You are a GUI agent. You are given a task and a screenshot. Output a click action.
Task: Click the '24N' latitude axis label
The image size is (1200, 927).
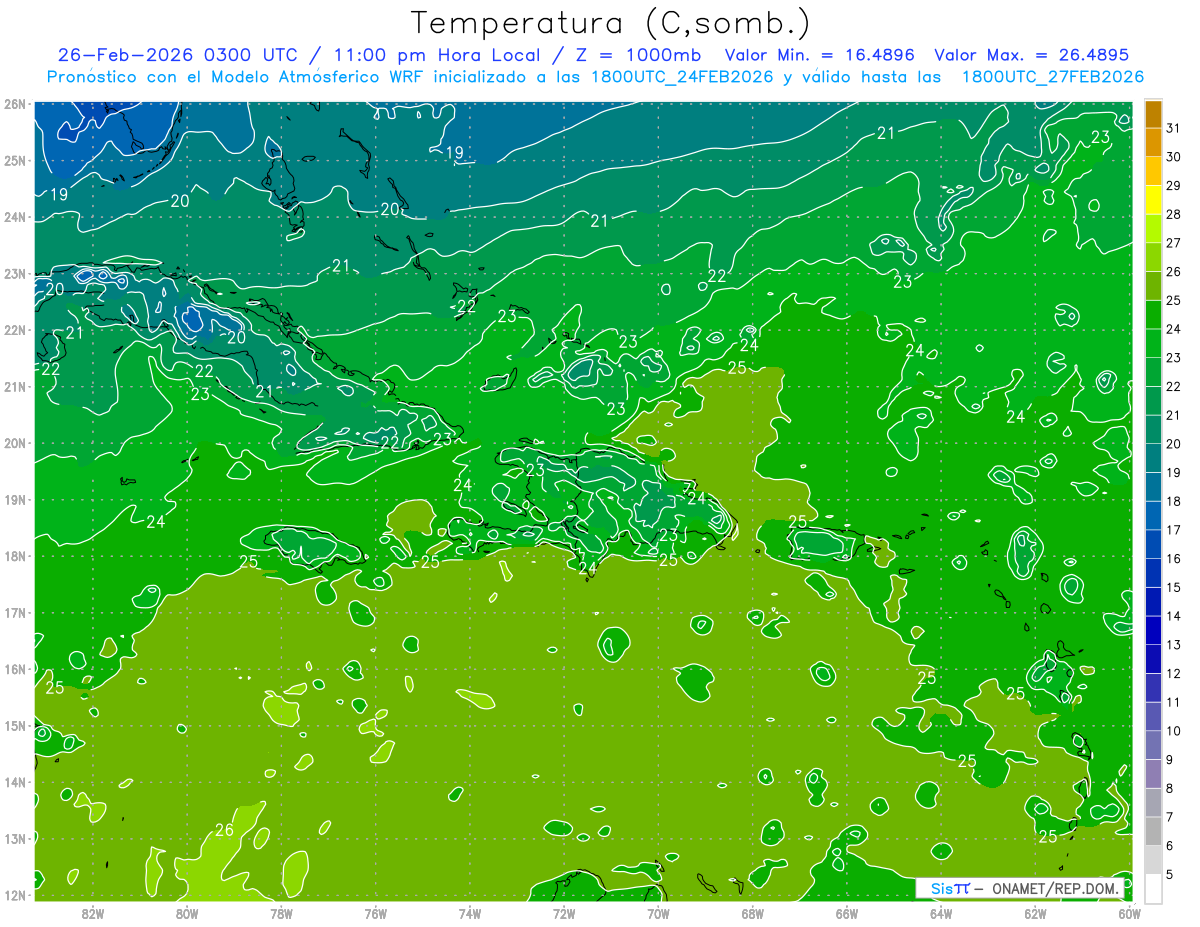coord(15,217)
